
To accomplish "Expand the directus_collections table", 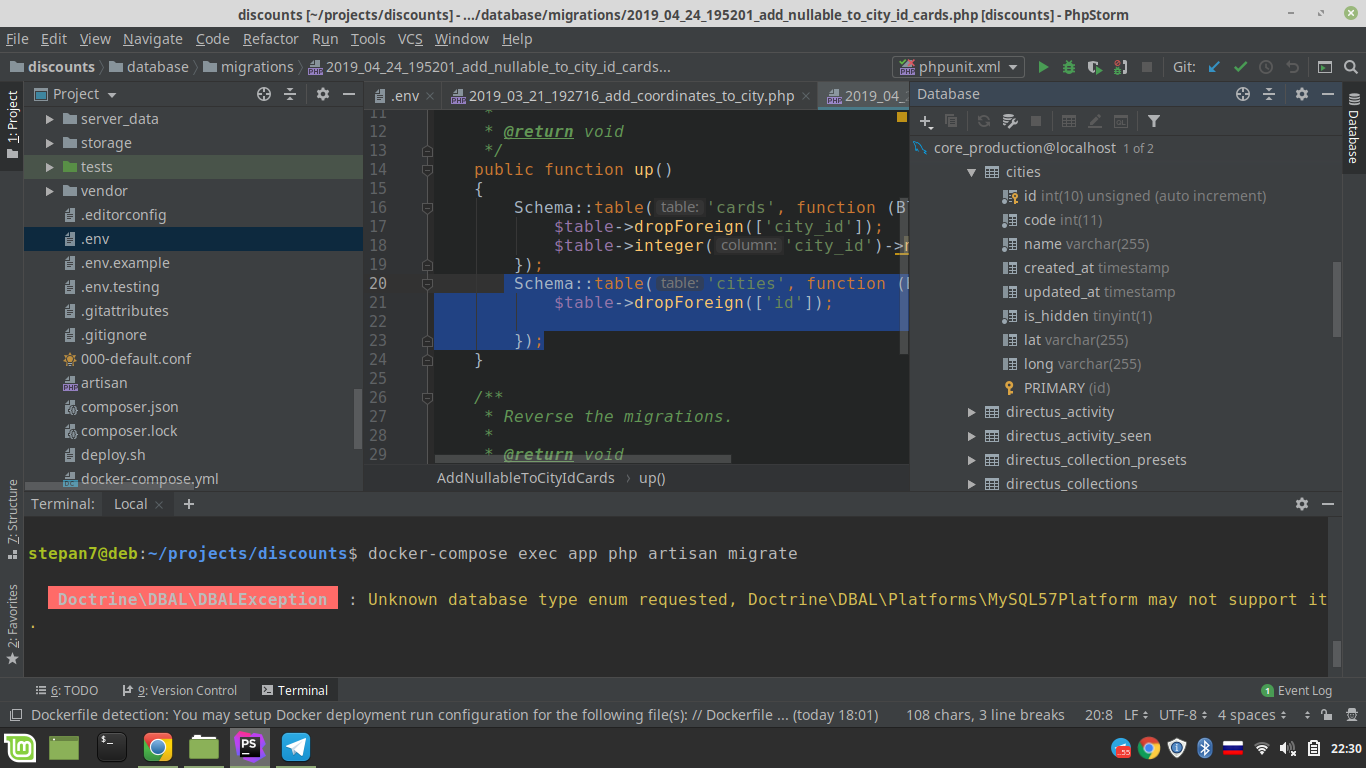I will point(971,484).
